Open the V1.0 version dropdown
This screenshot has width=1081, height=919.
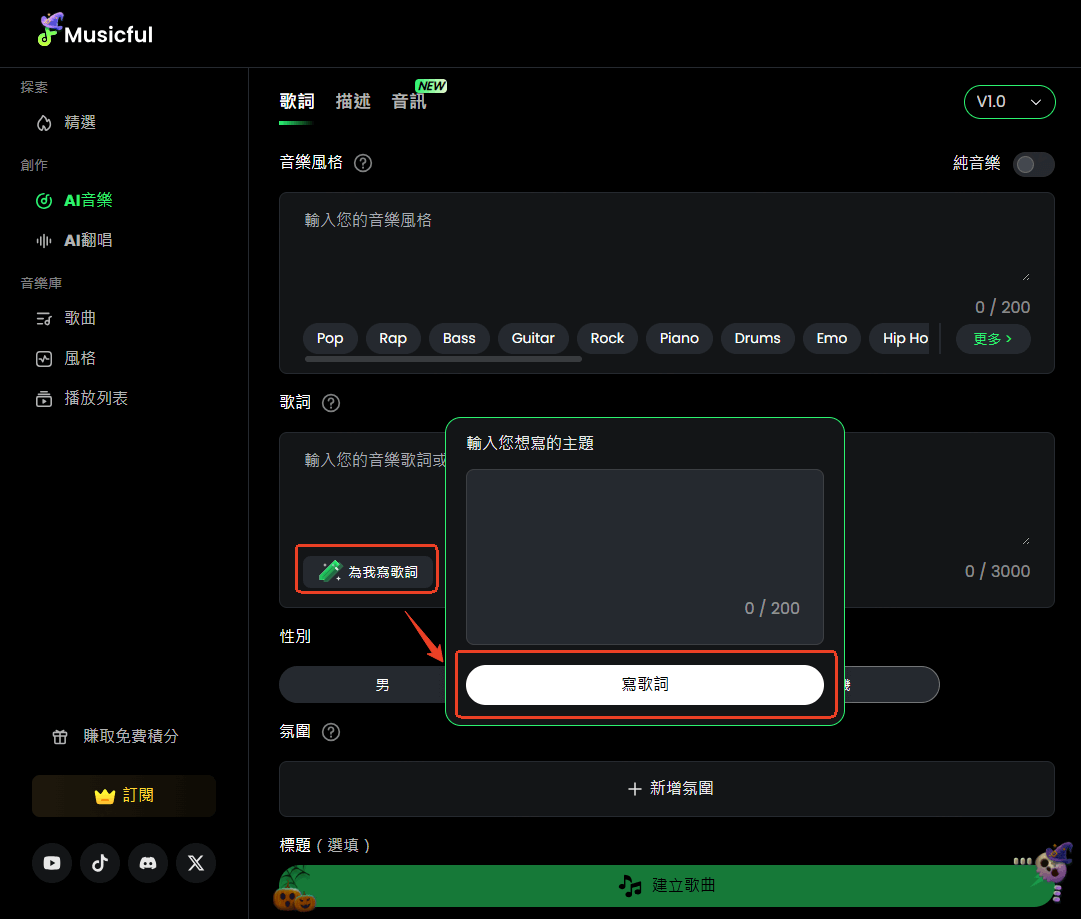tap(1009, 101)
